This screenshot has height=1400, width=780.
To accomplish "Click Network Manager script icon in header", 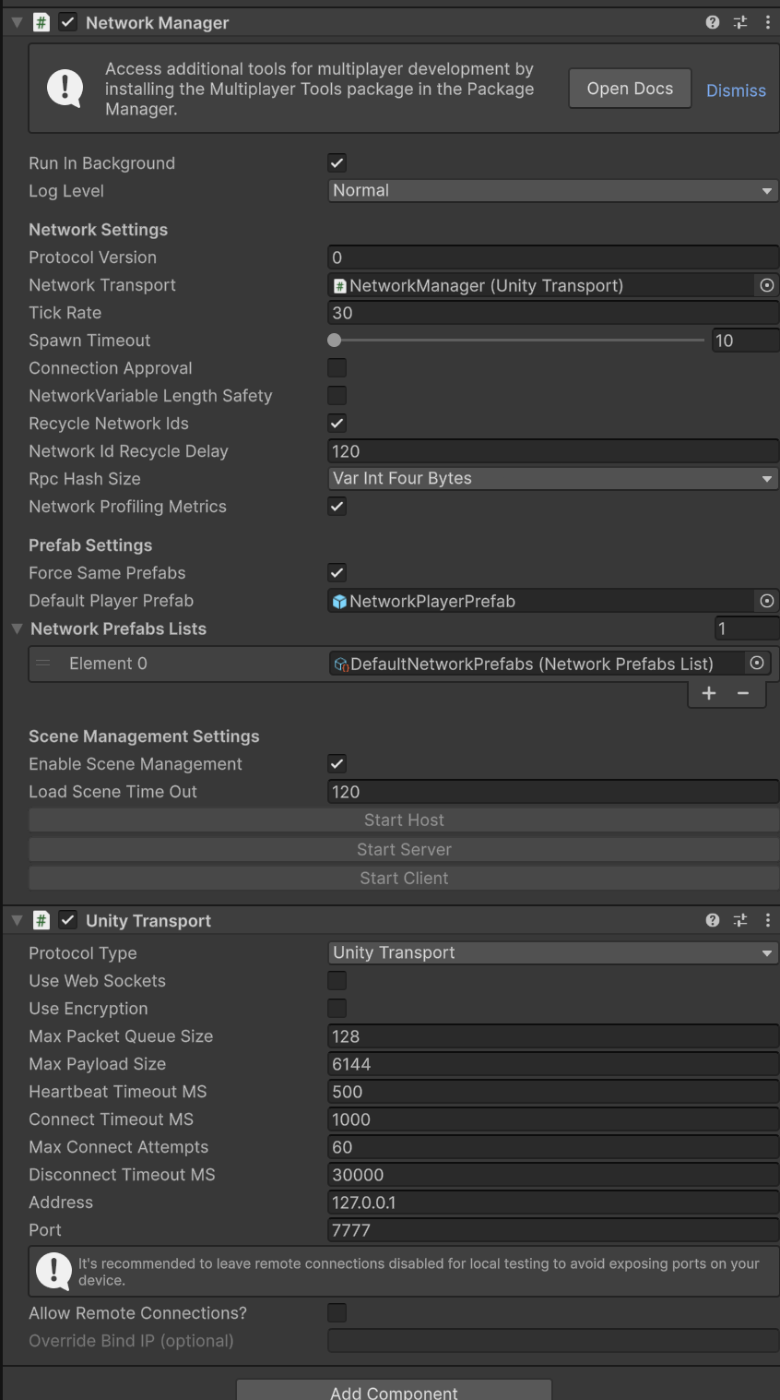I will pyautogui.click(x=43, y=23).
